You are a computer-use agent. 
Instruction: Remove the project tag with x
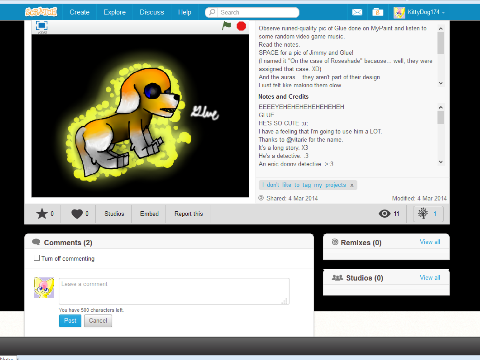pyautogui.click(x=352, y=185)
